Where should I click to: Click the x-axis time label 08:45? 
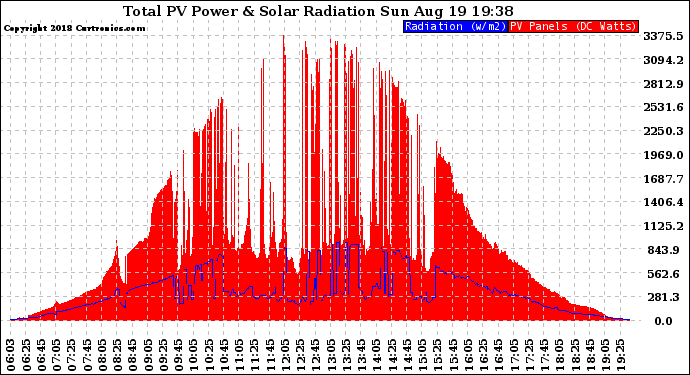coord(133,355)
